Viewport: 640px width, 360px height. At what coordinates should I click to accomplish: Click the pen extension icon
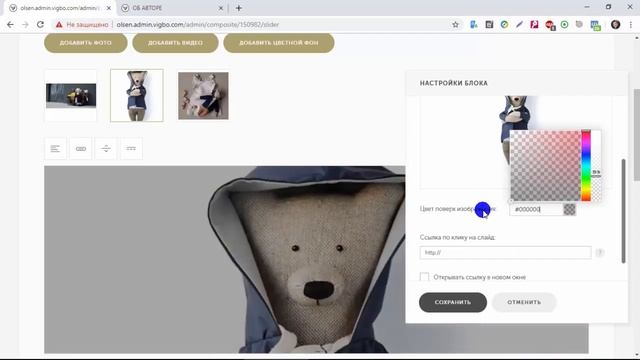pyautogui.click(x=519, y=24)
